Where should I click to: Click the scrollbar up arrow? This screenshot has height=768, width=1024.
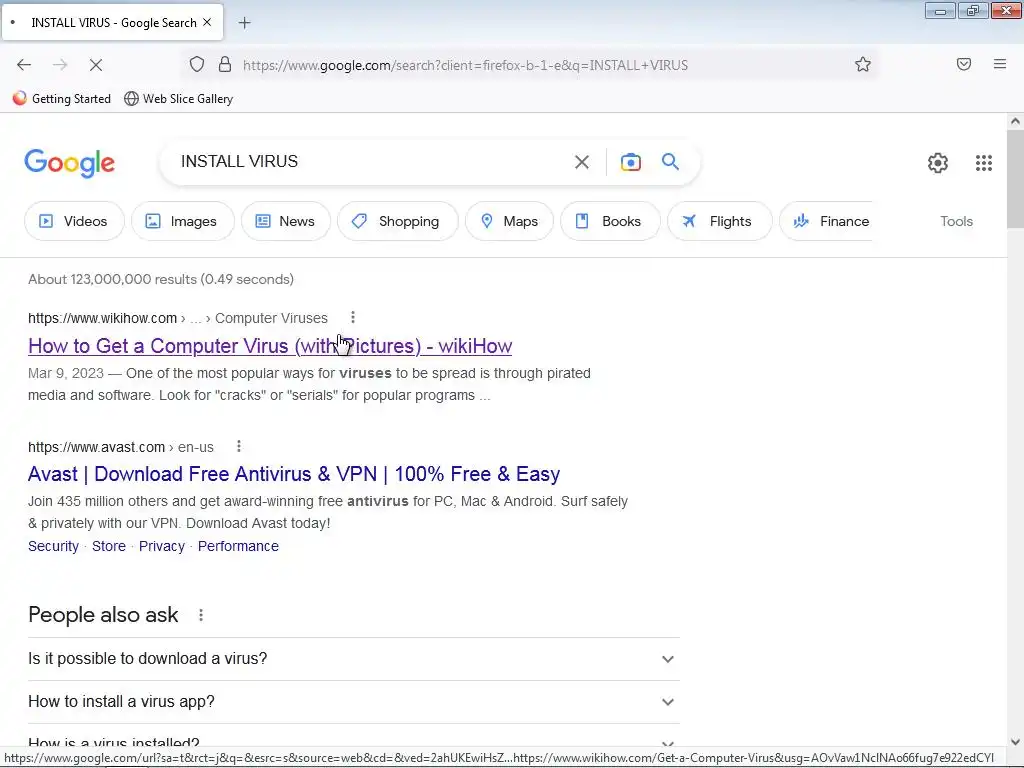(x=1015, y=121)
